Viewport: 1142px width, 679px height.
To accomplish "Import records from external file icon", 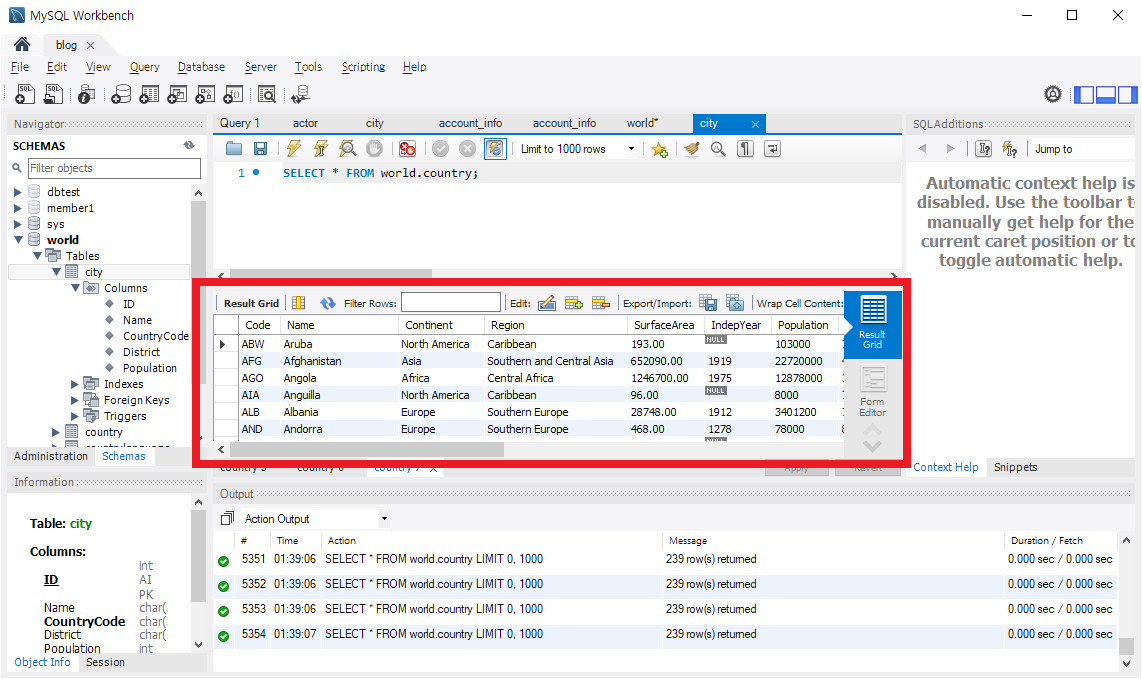I will tap(736, 303).
